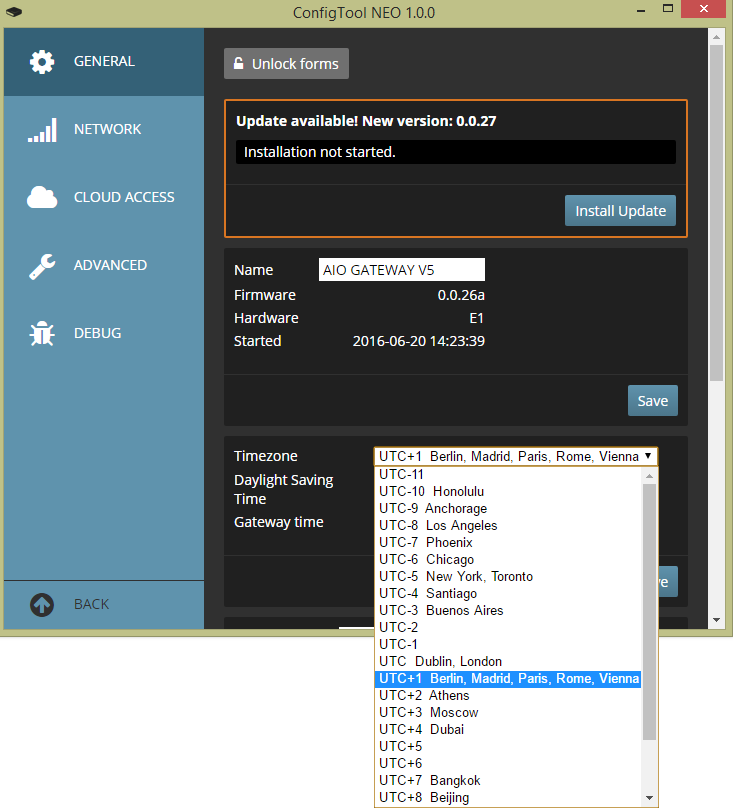Select the UTC+5 option
This screenshot has height=810, width=733.
pyautogui.click(x=508, y=747)
